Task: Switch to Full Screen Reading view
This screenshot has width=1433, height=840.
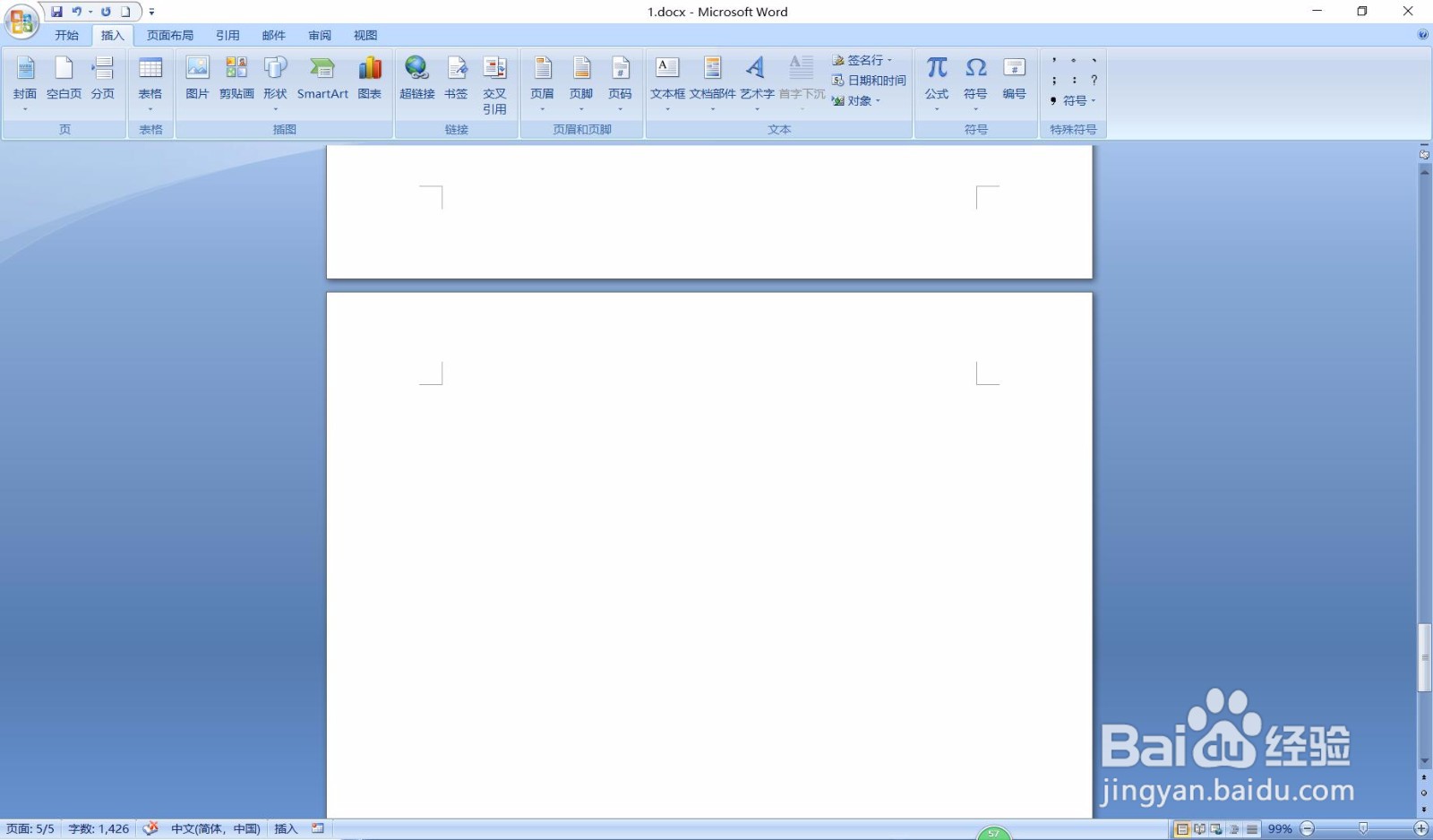Action: 1199,829
